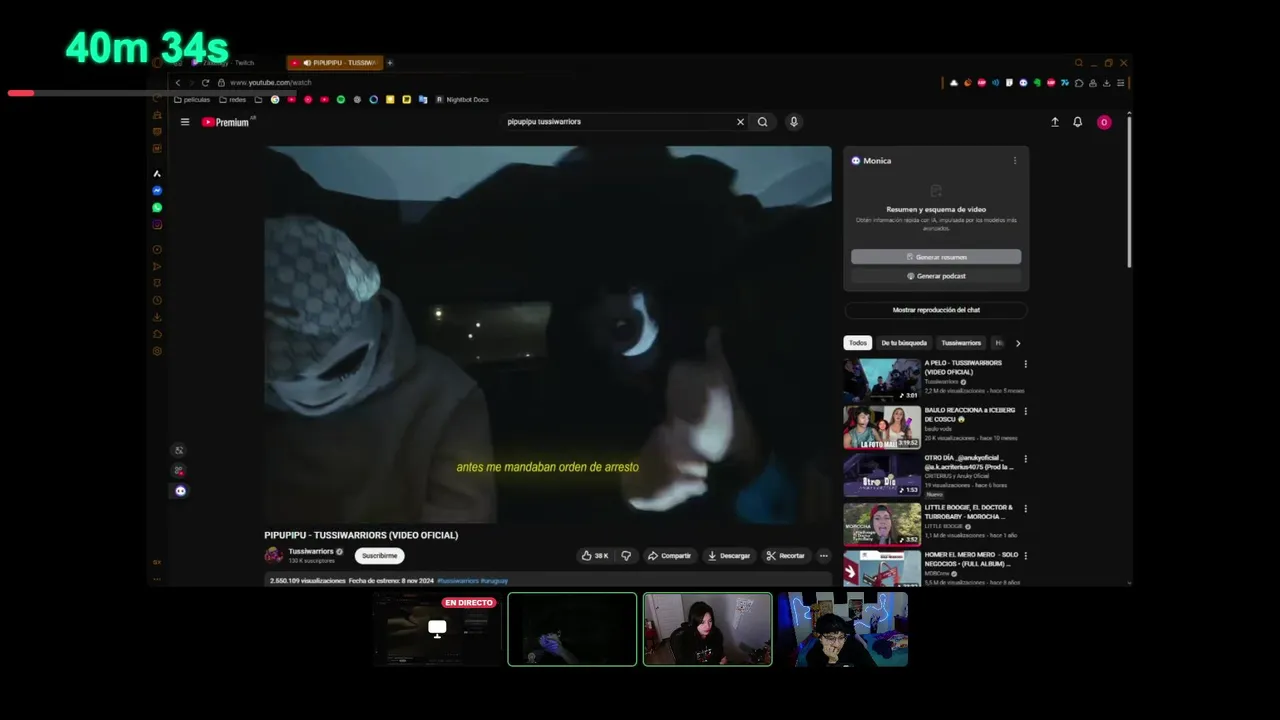Clear the YouTube search box text

coord(740,122)
